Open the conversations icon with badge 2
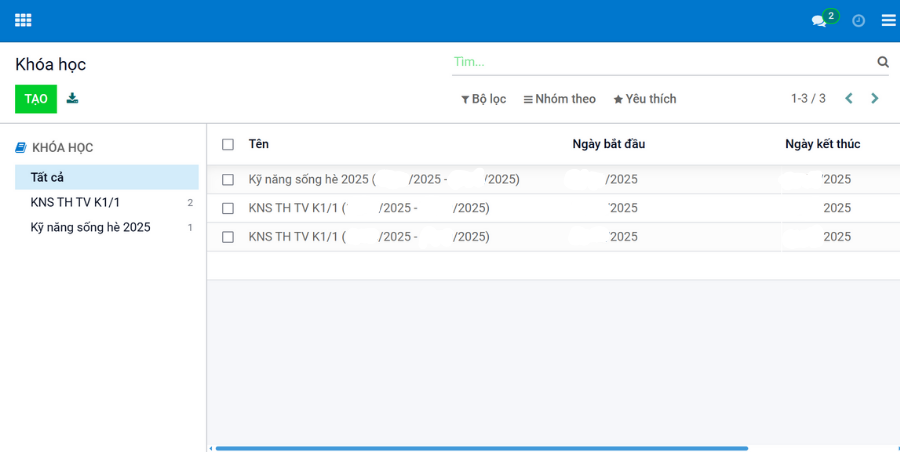 [820, 20]
